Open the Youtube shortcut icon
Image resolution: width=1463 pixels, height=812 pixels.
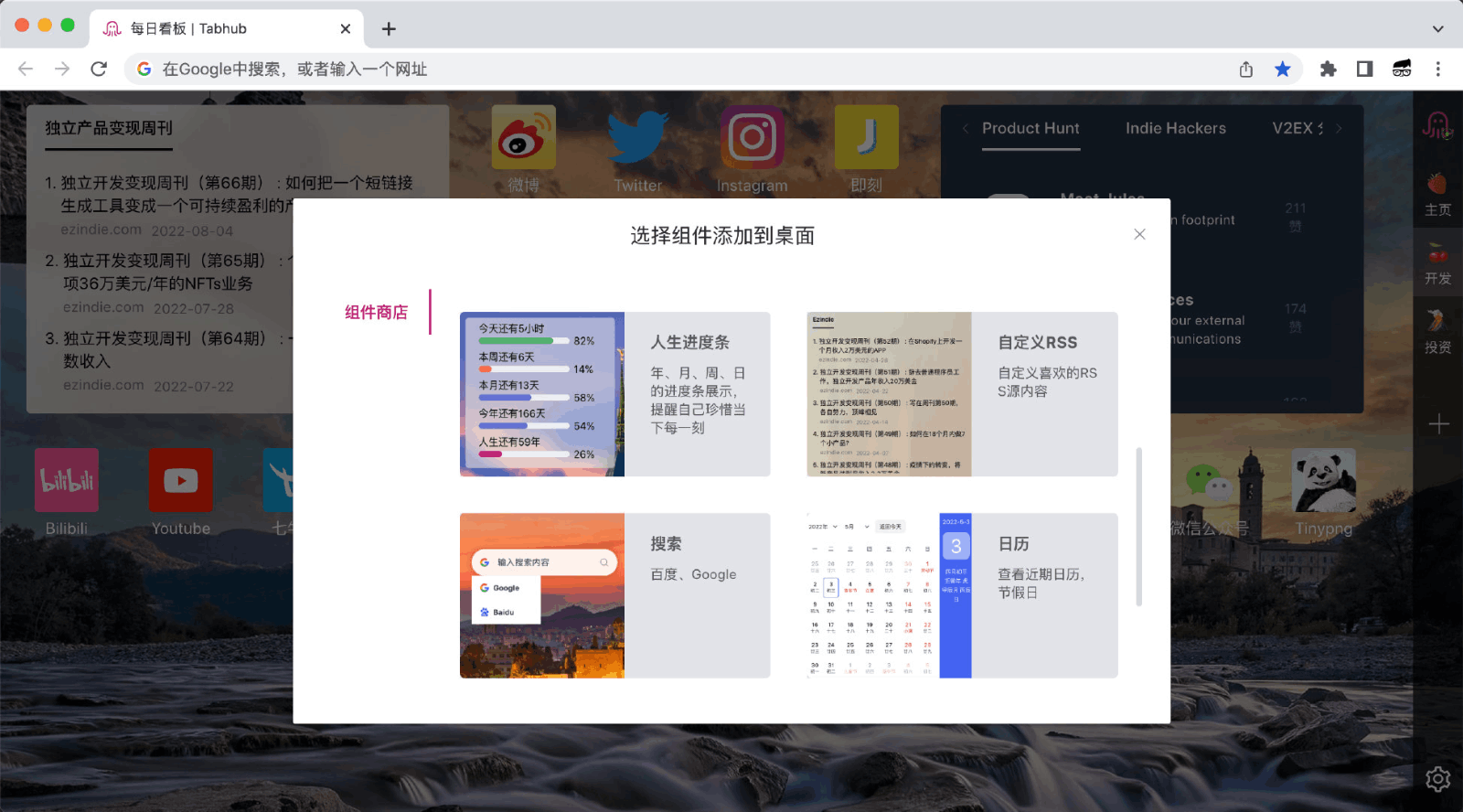(x=181, y=480)
